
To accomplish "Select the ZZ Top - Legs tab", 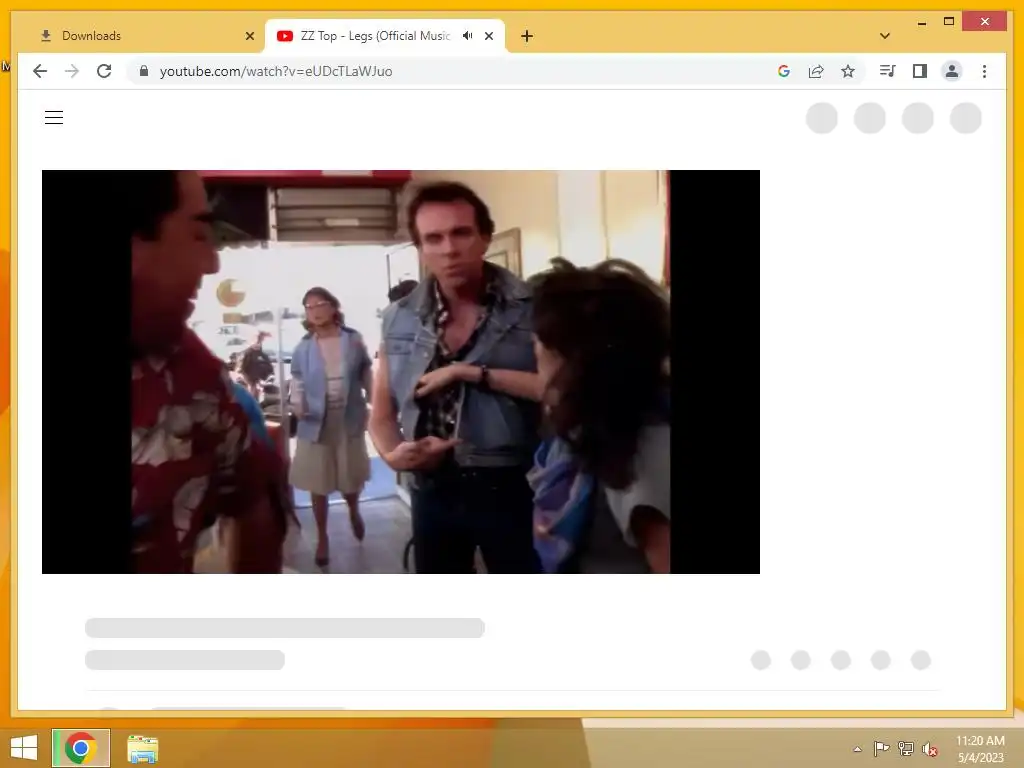I will coord(374,36).
